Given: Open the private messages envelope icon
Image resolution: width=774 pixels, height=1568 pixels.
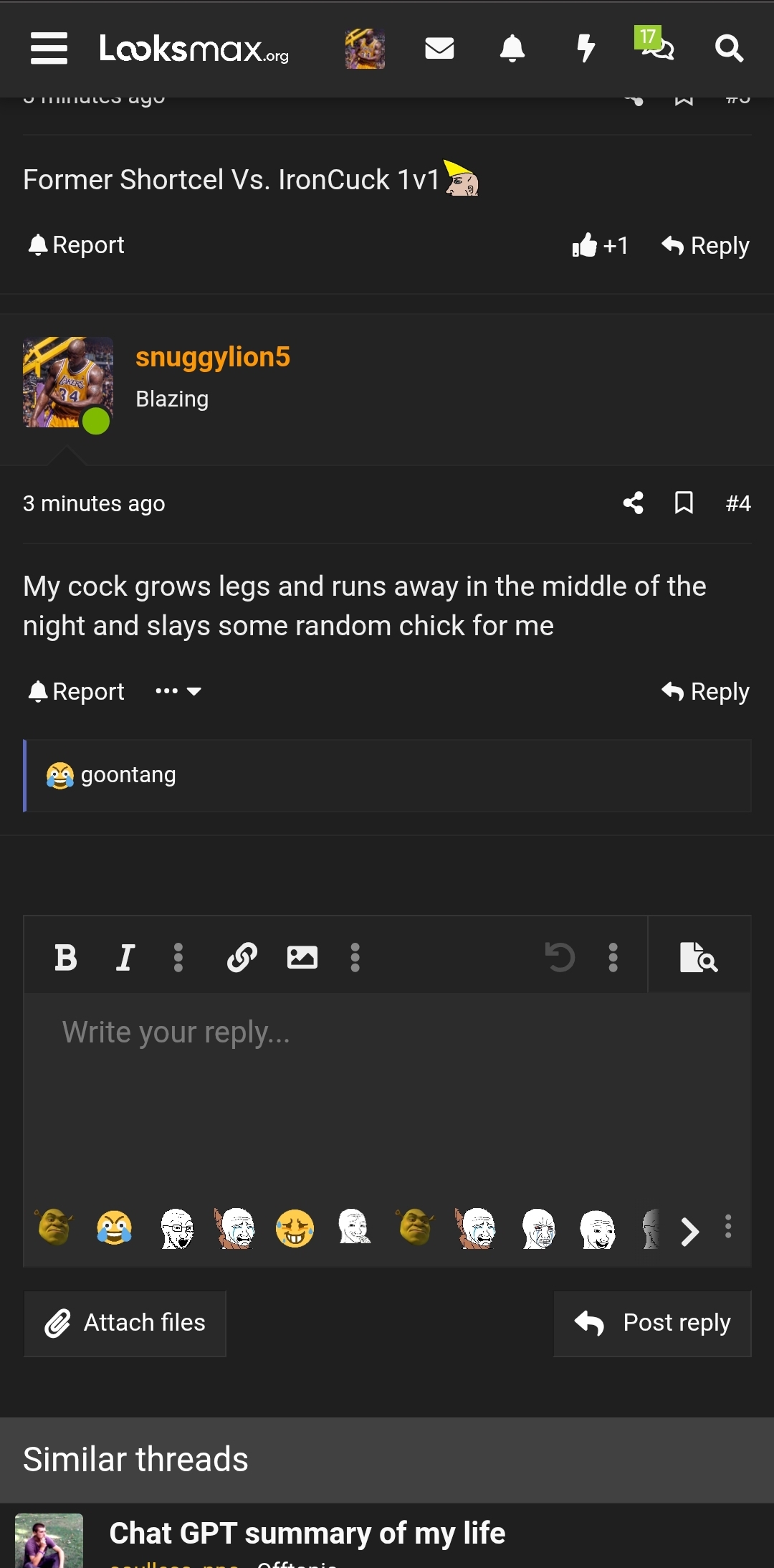Looking at the screenshot, I should click(439, 49).
